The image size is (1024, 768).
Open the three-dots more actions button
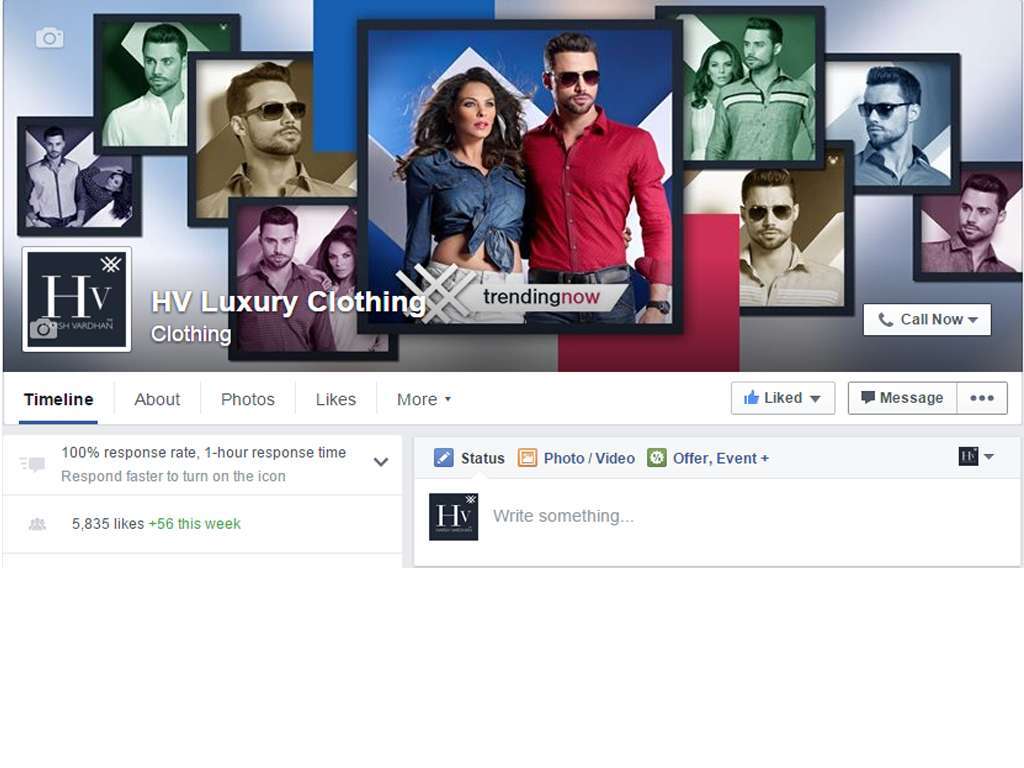tap(981, 398)
